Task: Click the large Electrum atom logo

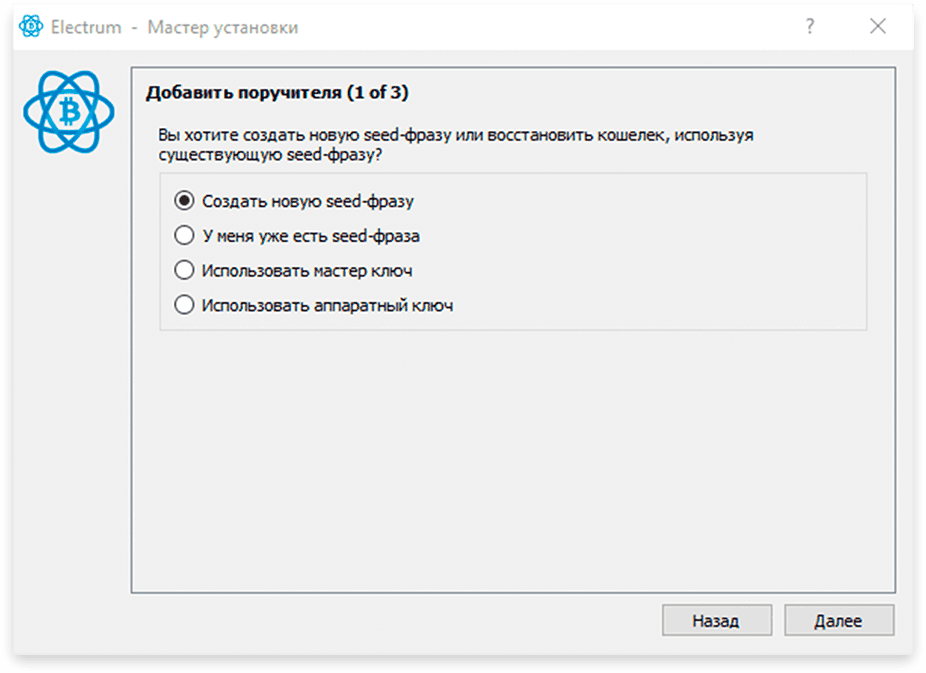Action: tap(69, 112)
